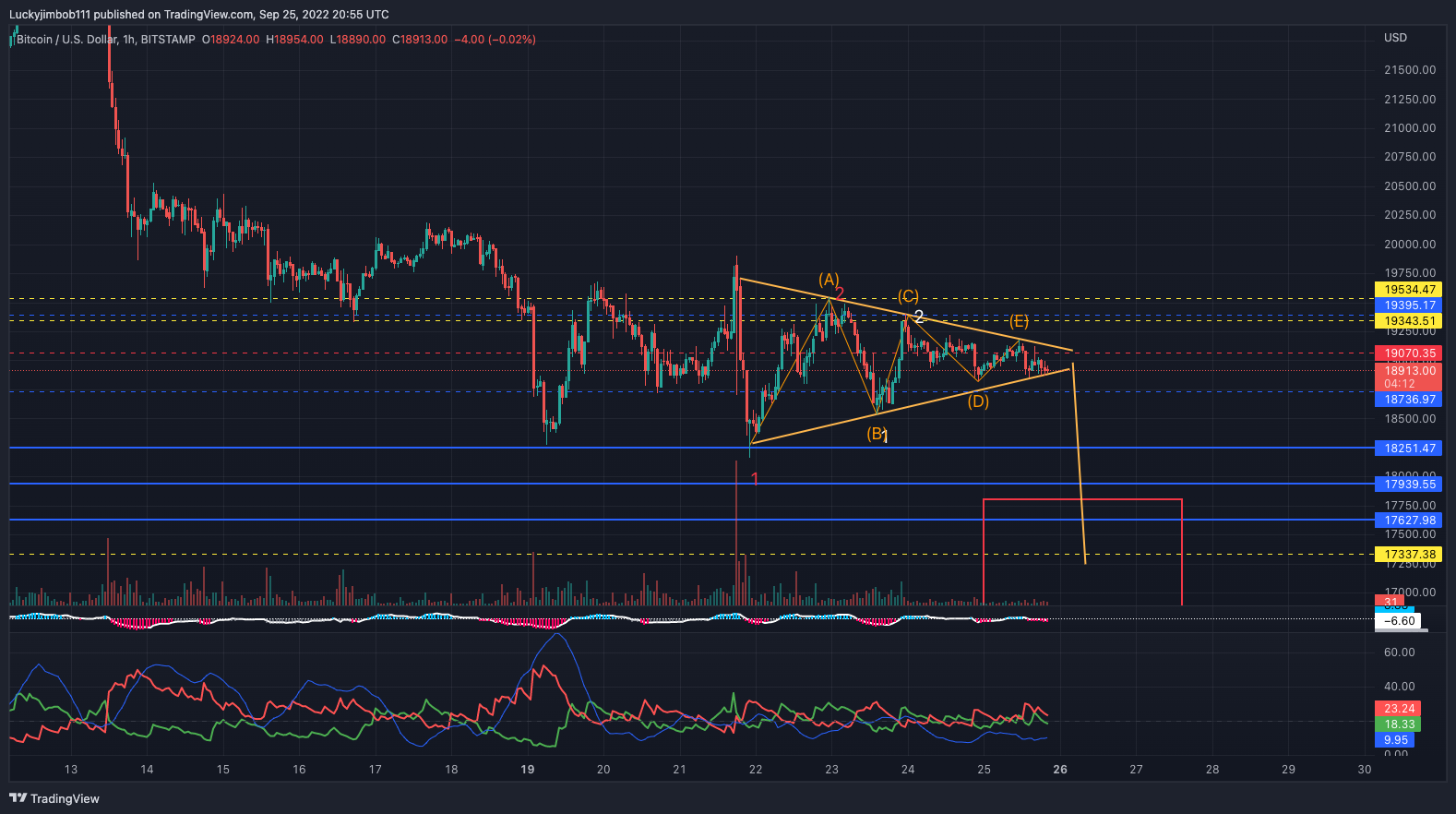Image resolution: width=1456 pixels, height=814 pixels.
Task: Click date 13 on the time axis
Action: (71, 770)
